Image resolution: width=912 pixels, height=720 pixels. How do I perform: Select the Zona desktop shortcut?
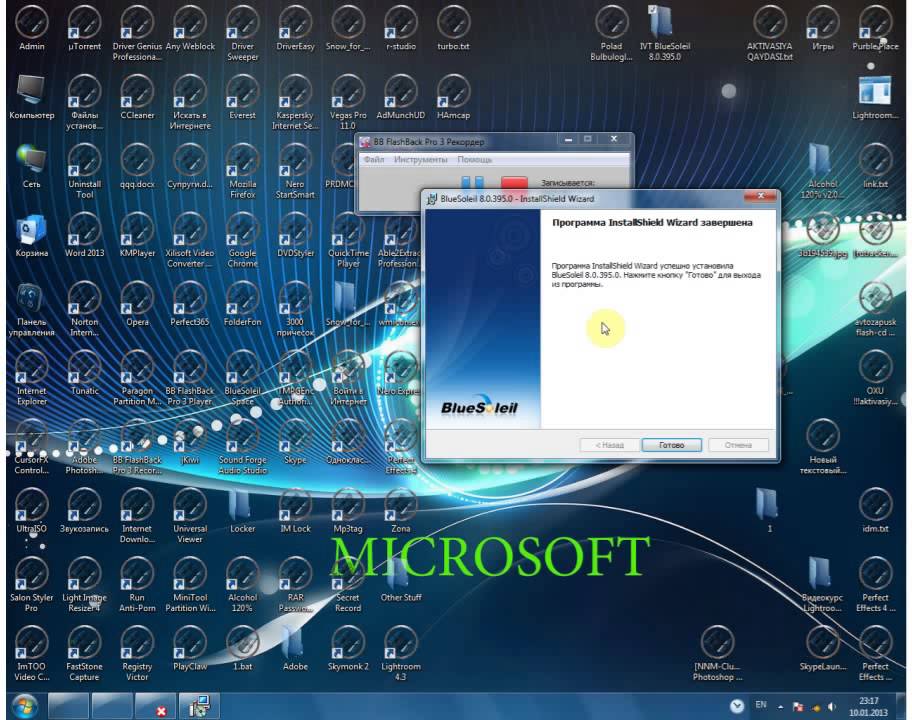pos(401,511)
